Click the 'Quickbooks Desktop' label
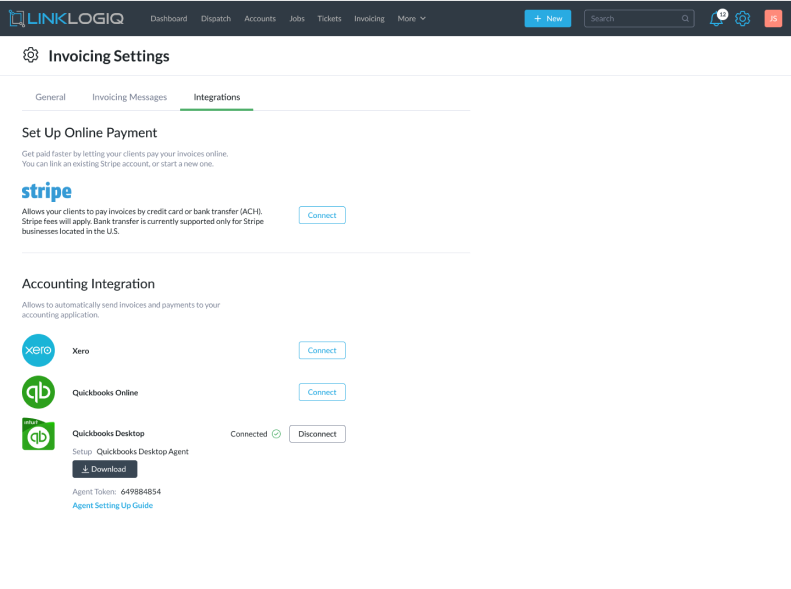This screenshot has height=589, width=791. click(x=108, y=433)
